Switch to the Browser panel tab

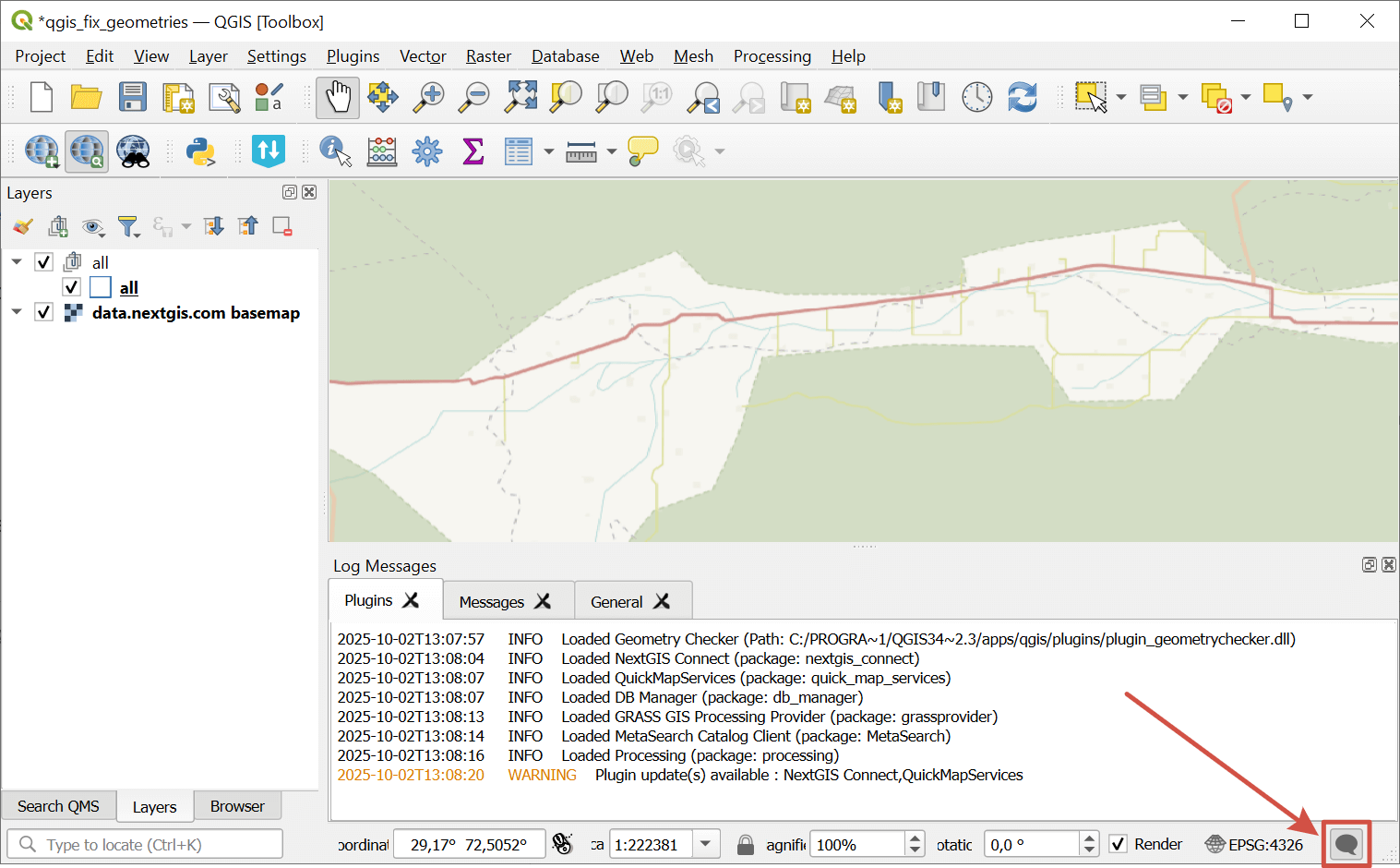coord(237,806)
